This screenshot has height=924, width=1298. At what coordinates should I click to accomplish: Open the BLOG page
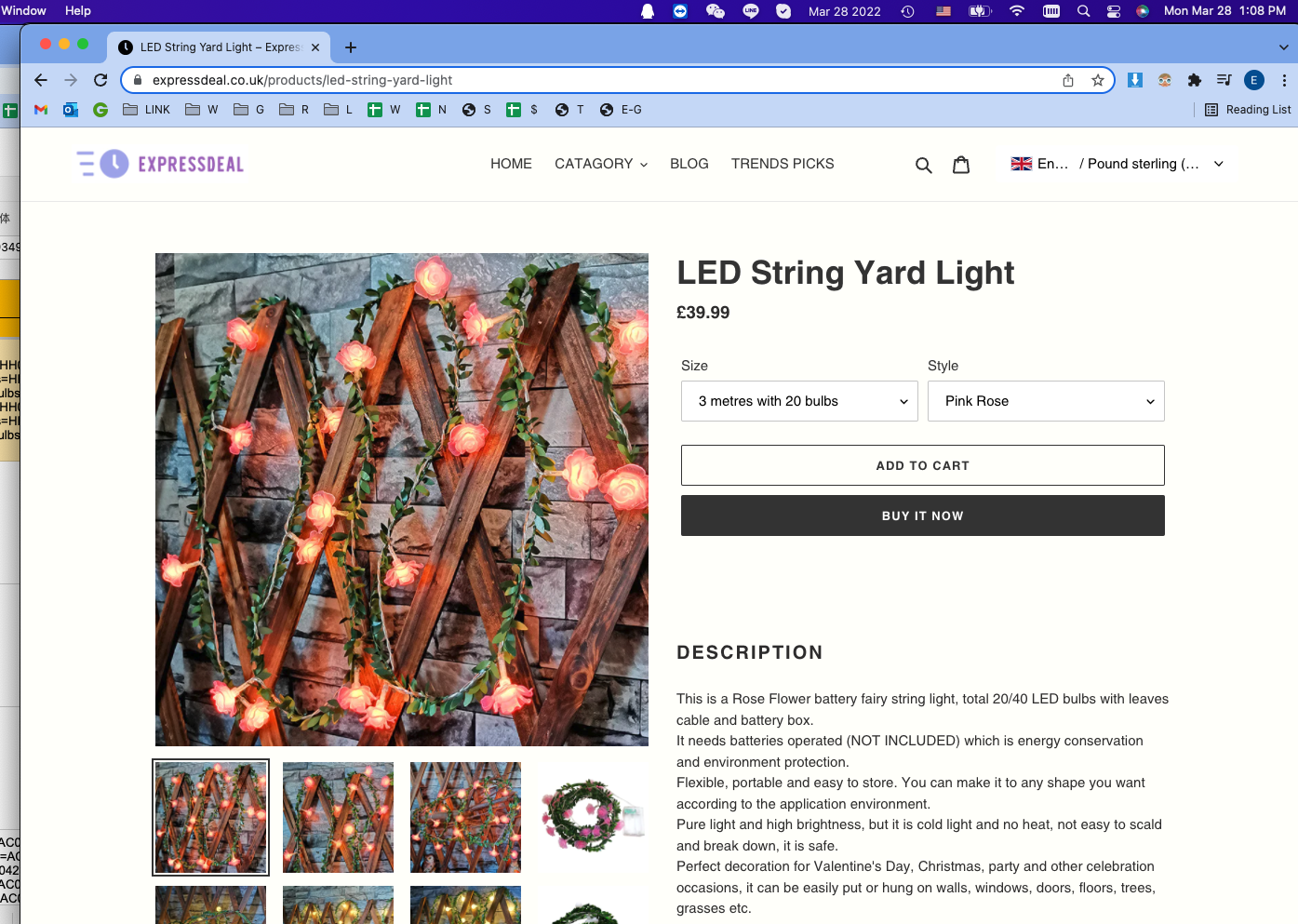[689, 164]
